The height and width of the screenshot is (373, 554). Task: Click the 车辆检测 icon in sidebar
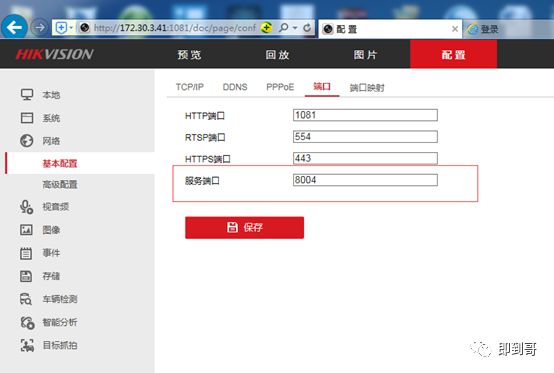tap(26, 299)
